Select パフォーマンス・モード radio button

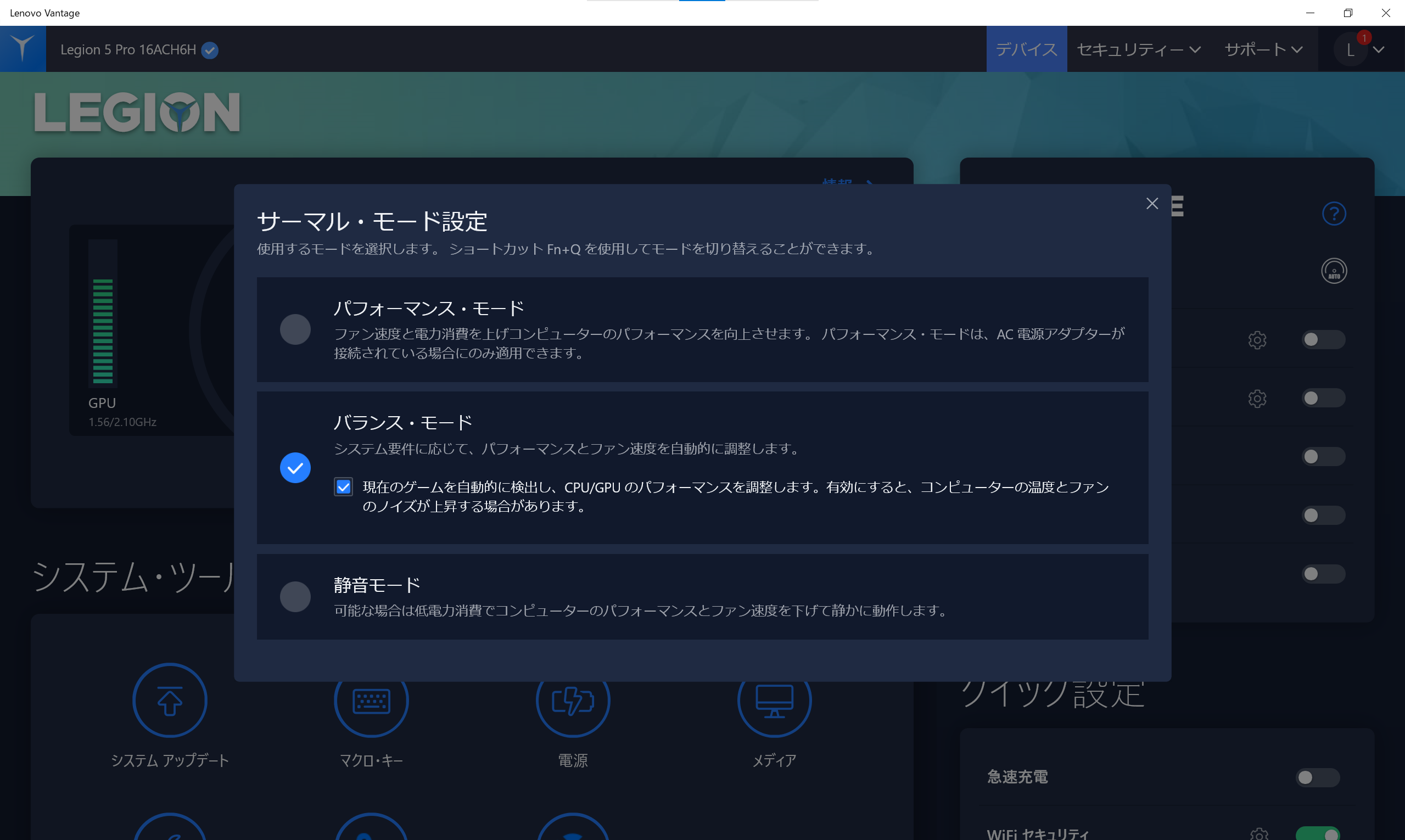[295, 329]
